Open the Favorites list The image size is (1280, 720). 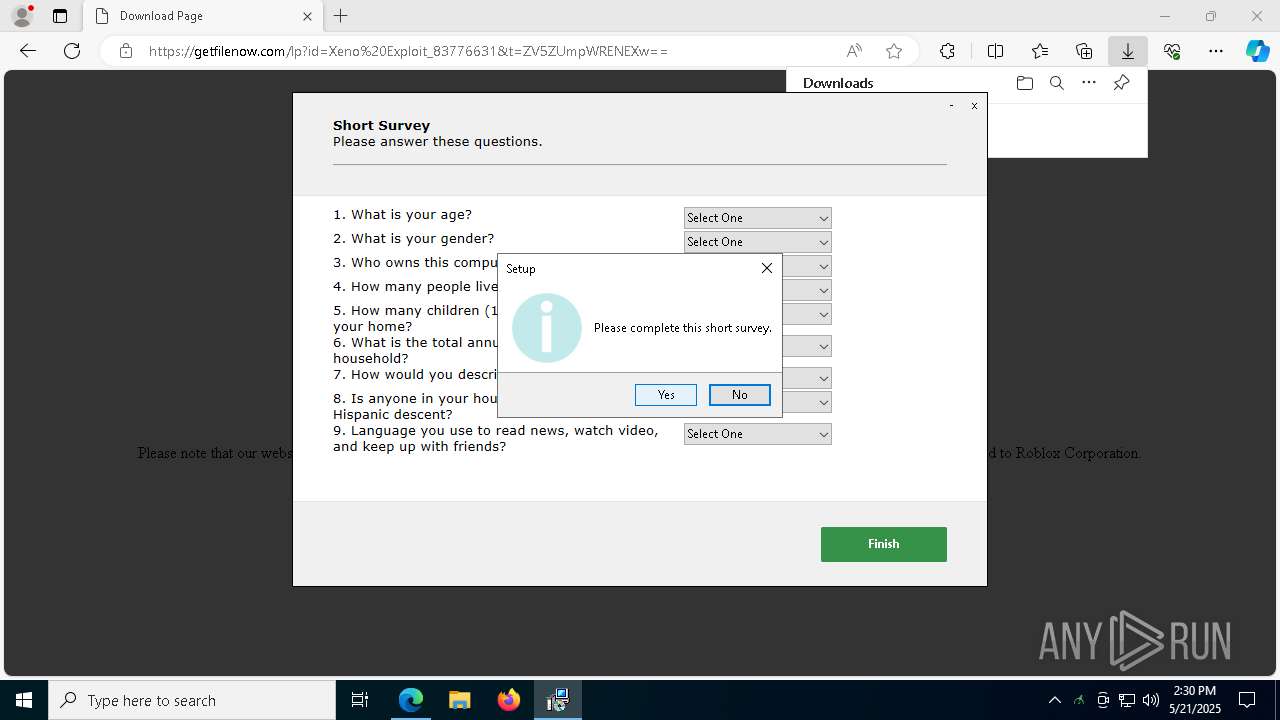(x=1040, y=51)
